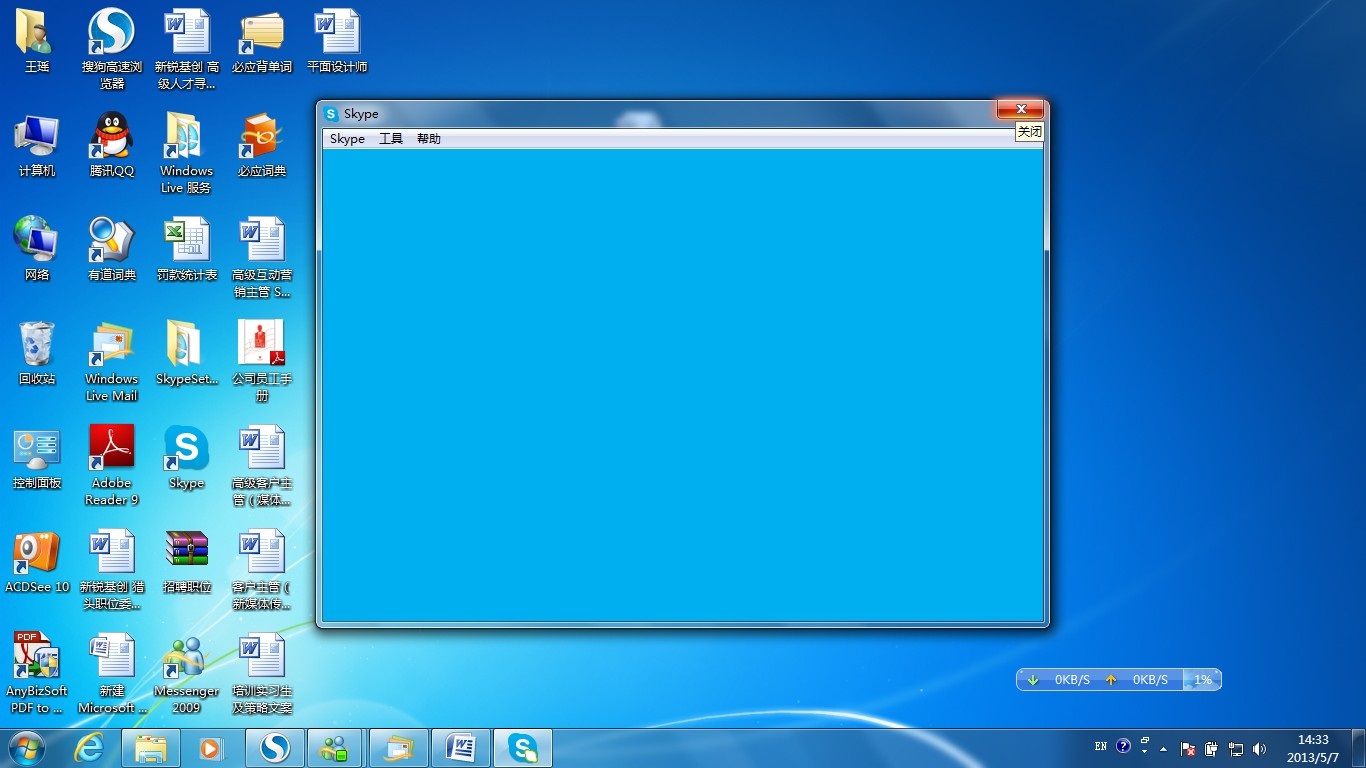Click the language bar help icon
This screenshot has width=1366, height=768.
click(1123, 746)
